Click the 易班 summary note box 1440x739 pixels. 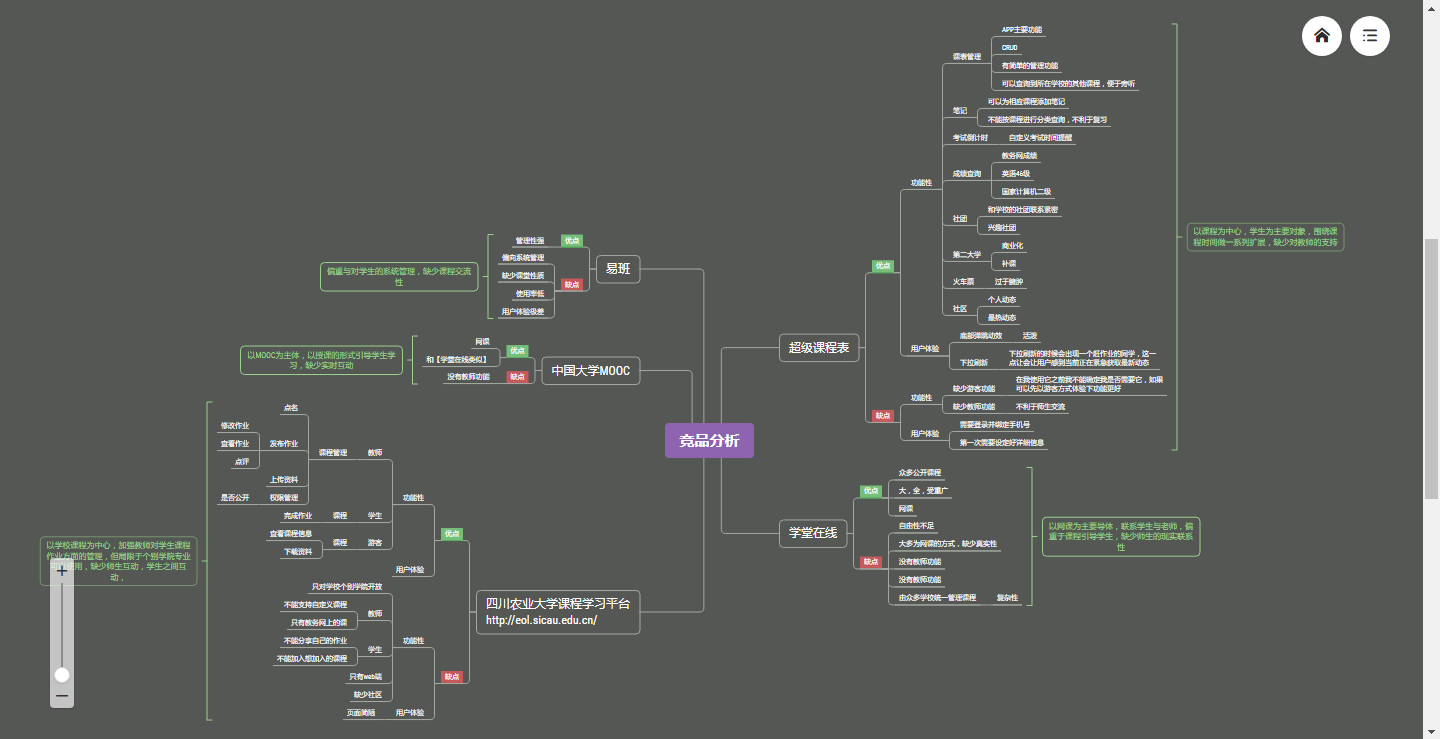(x=399, y=276)
